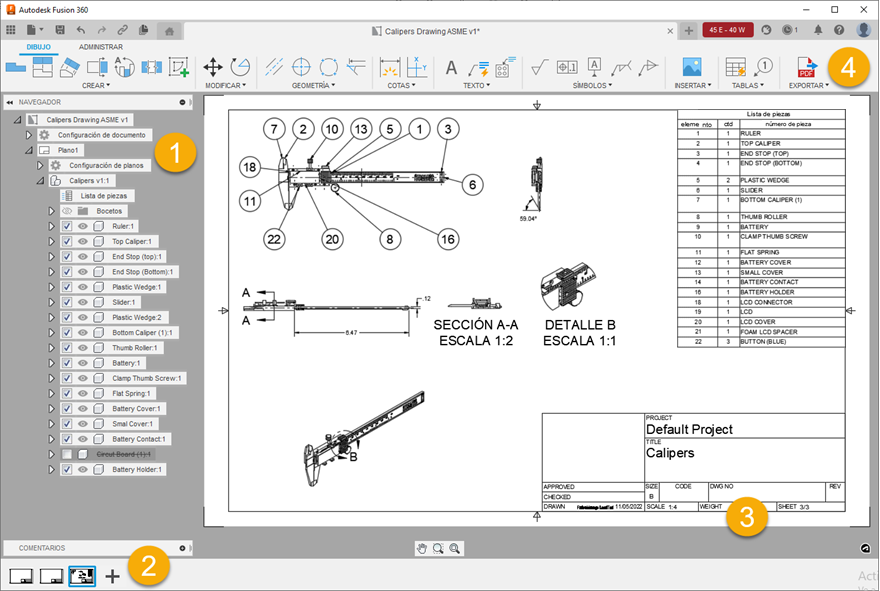Hide Flat Spring:1 using eye icon
This screenshot has height=591, width=880.
[x=82, y=393]
